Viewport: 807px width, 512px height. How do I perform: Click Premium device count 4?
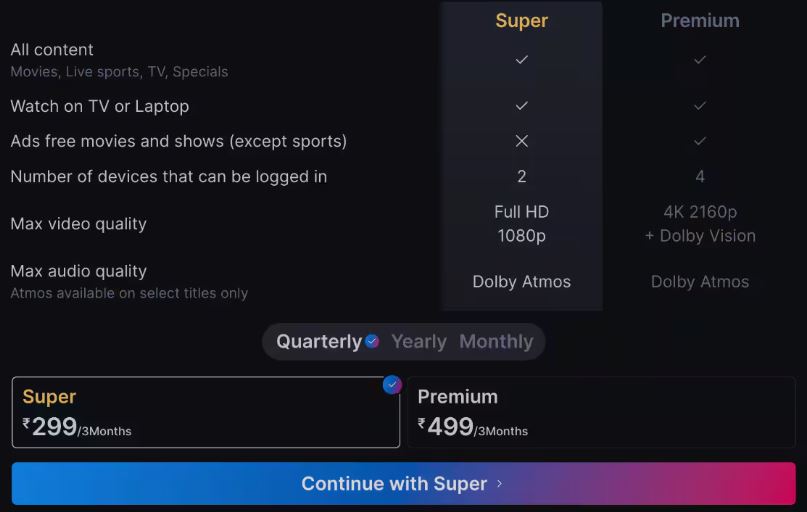(700, 176)
